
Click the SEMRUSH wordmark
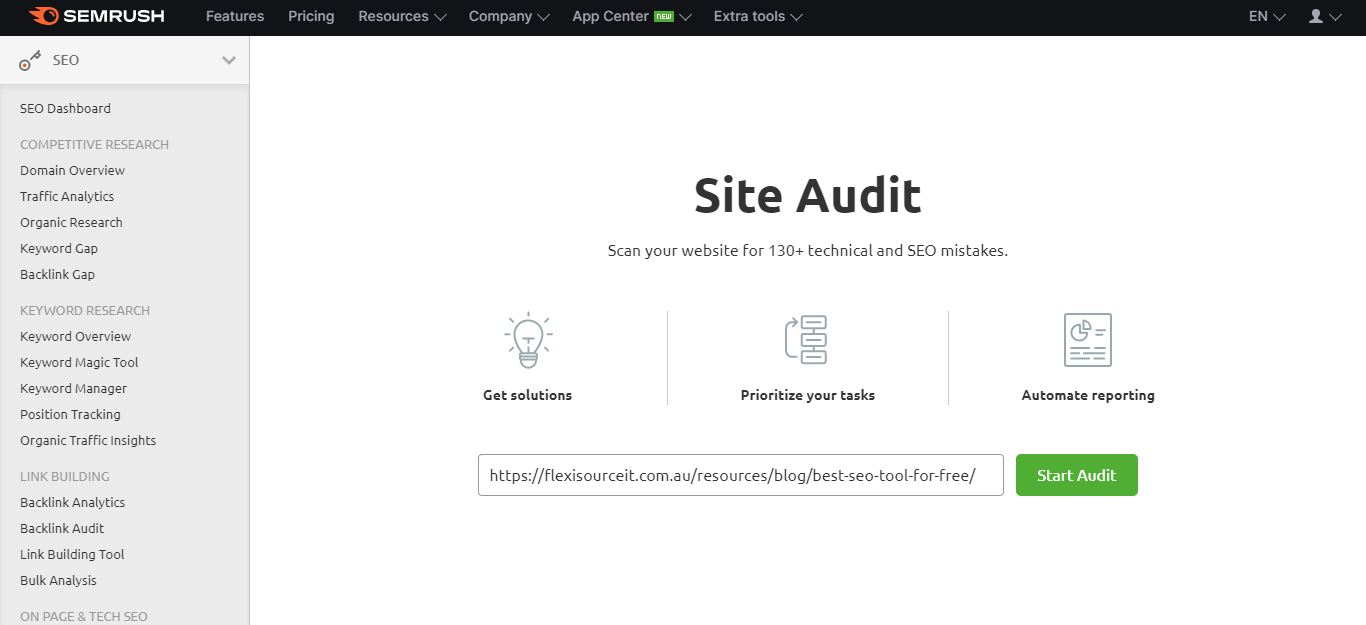tap(114, 16)
